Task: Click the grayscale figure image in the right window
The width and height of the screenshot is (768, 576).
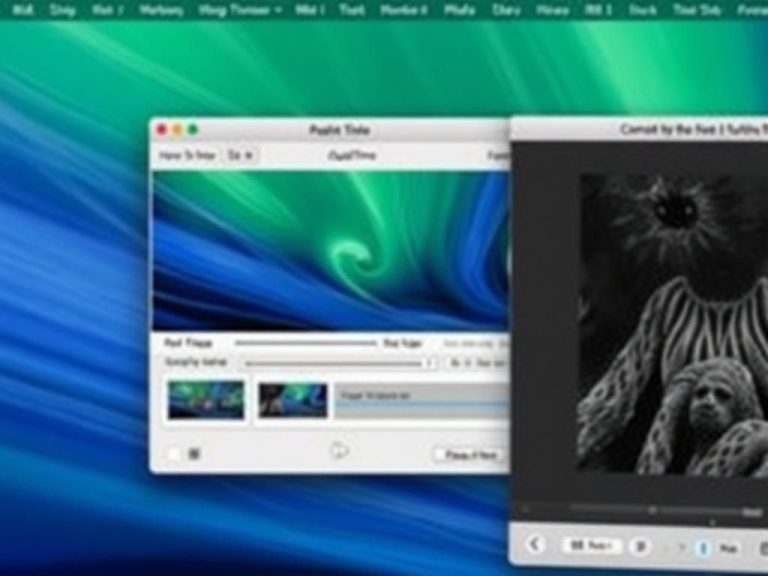Action: click(x=674, y=324)
